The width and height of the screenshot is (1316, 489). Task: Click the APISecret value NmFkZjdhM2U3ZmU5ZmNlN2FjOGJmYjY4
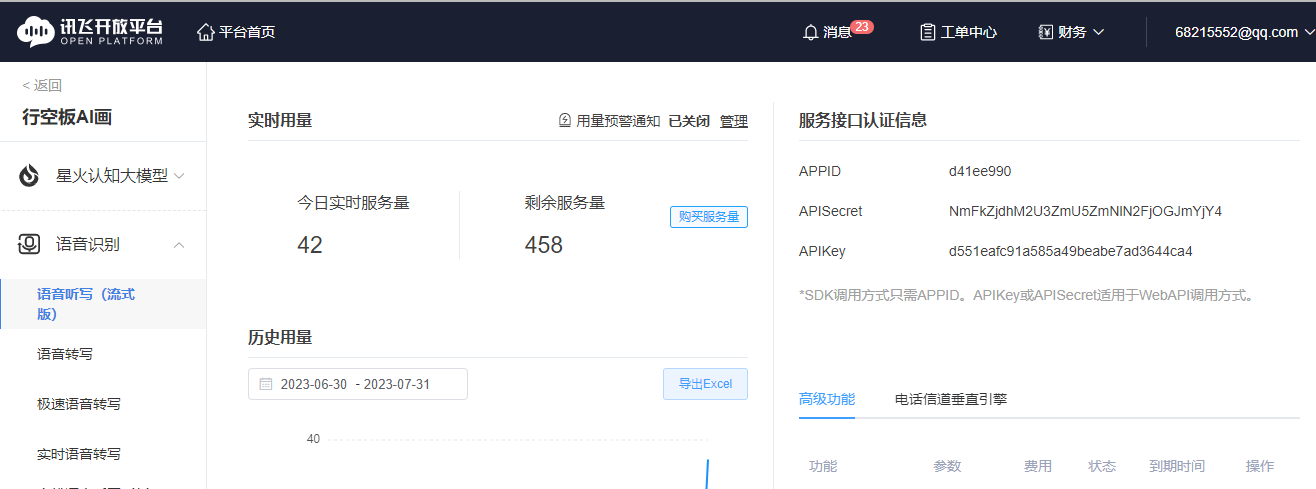pyautogui.click(x=1085, y=211)
